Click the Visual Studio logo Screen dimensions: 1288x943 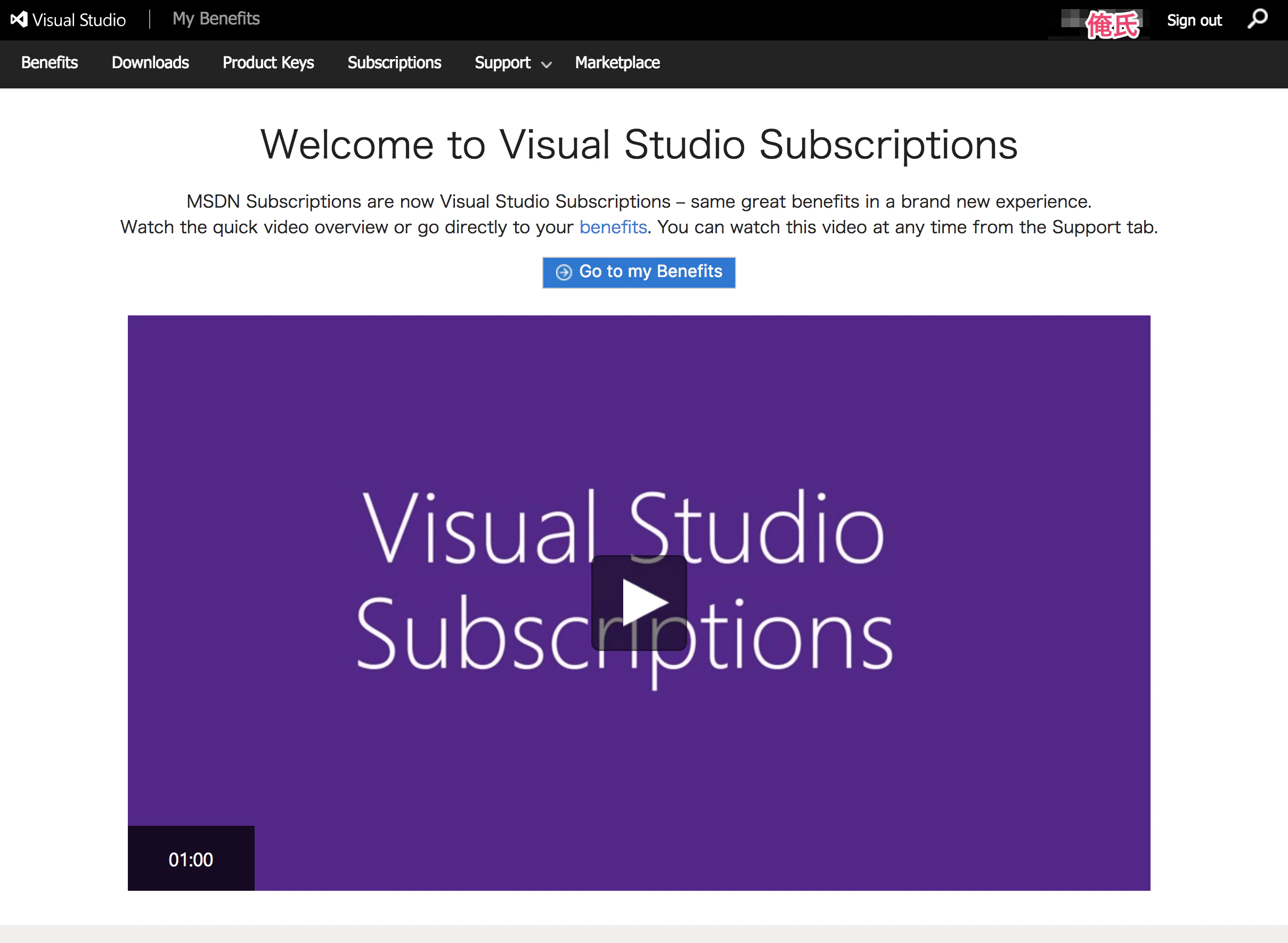[x=68, y=20]
